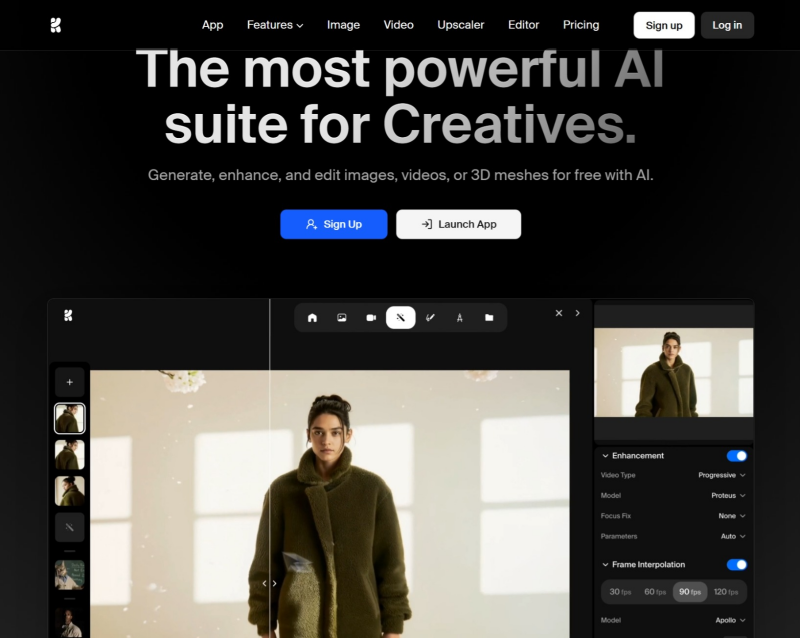Select the image tool icon in toolbar
The image size is (800, 638).
(x=342, y=318)
